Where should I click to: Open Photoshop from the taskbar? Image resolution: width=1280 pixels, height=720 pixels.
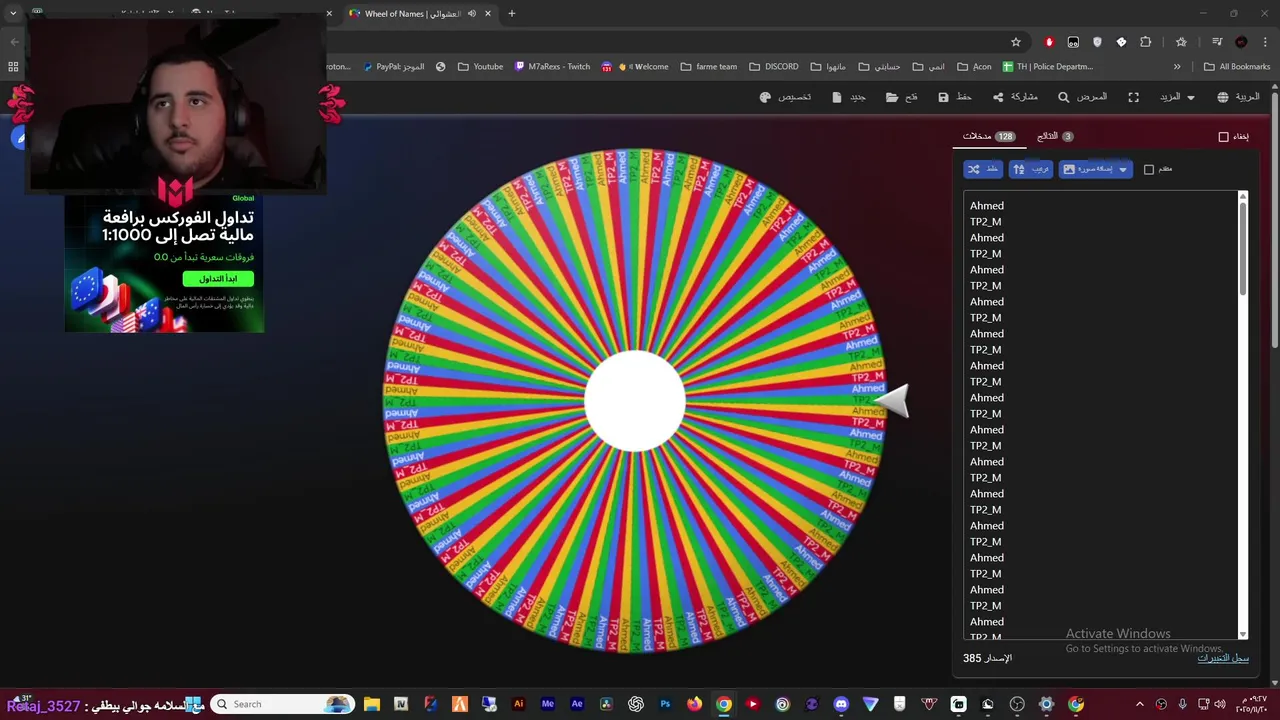[665, 704]
